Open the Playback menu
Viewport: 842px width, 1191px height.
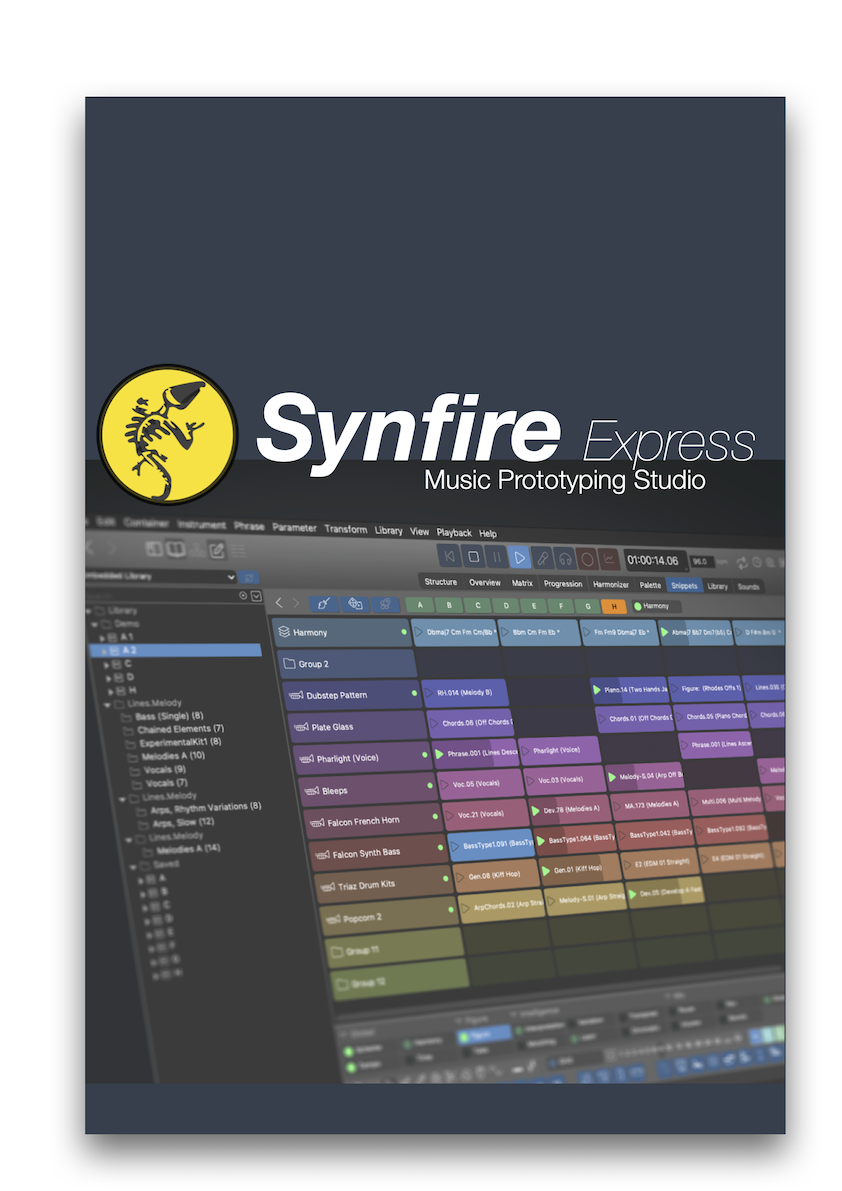point(453,532)
